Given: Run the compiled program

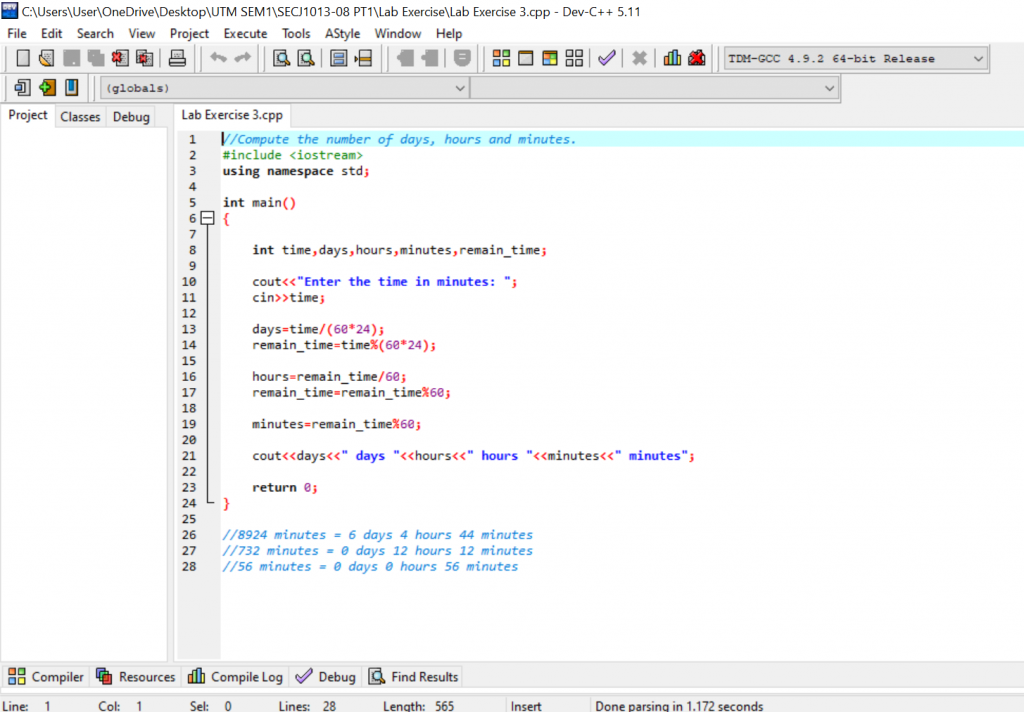Looking at the screenshot, I should point(526,57).
